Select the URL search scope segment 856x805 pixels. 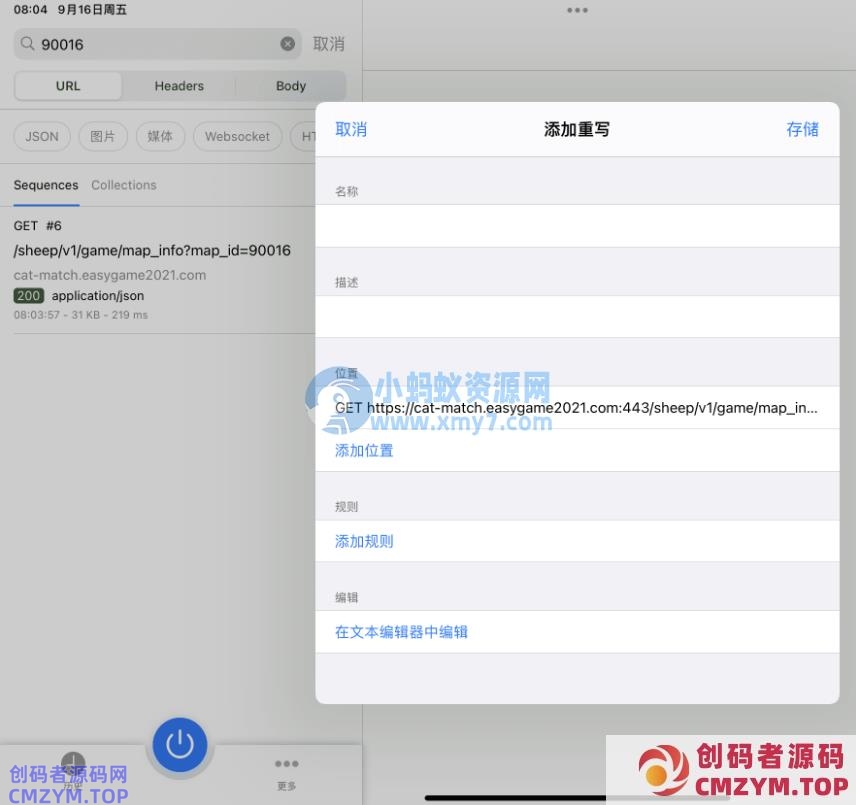[x=68, y=86]
